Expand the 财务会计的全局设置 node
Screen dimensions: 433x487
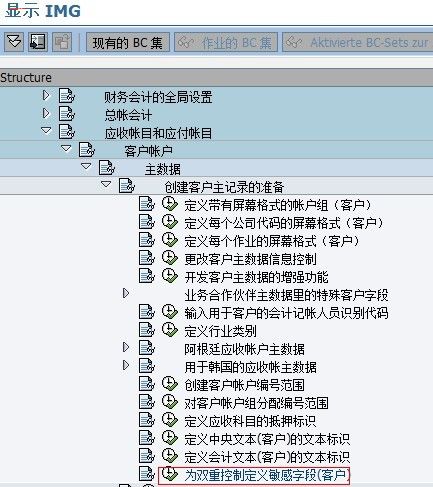pyautogui.click(x=46, y=96)
